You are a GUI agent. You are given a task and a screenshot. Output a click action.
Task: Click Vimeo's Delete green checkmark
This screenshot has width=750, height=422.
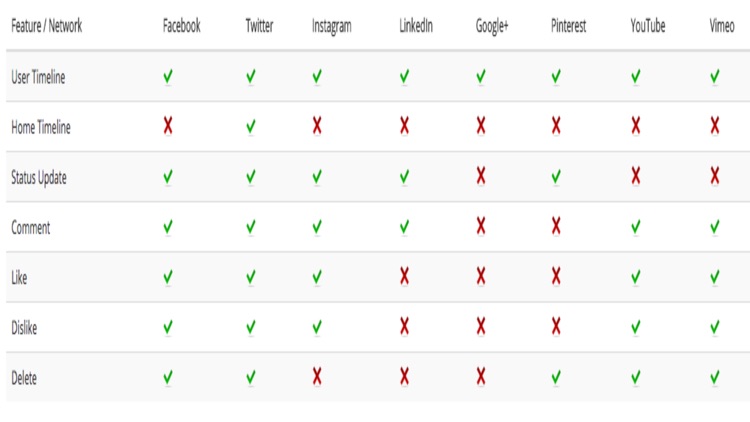pyautogui.click(x=715, y=378)
